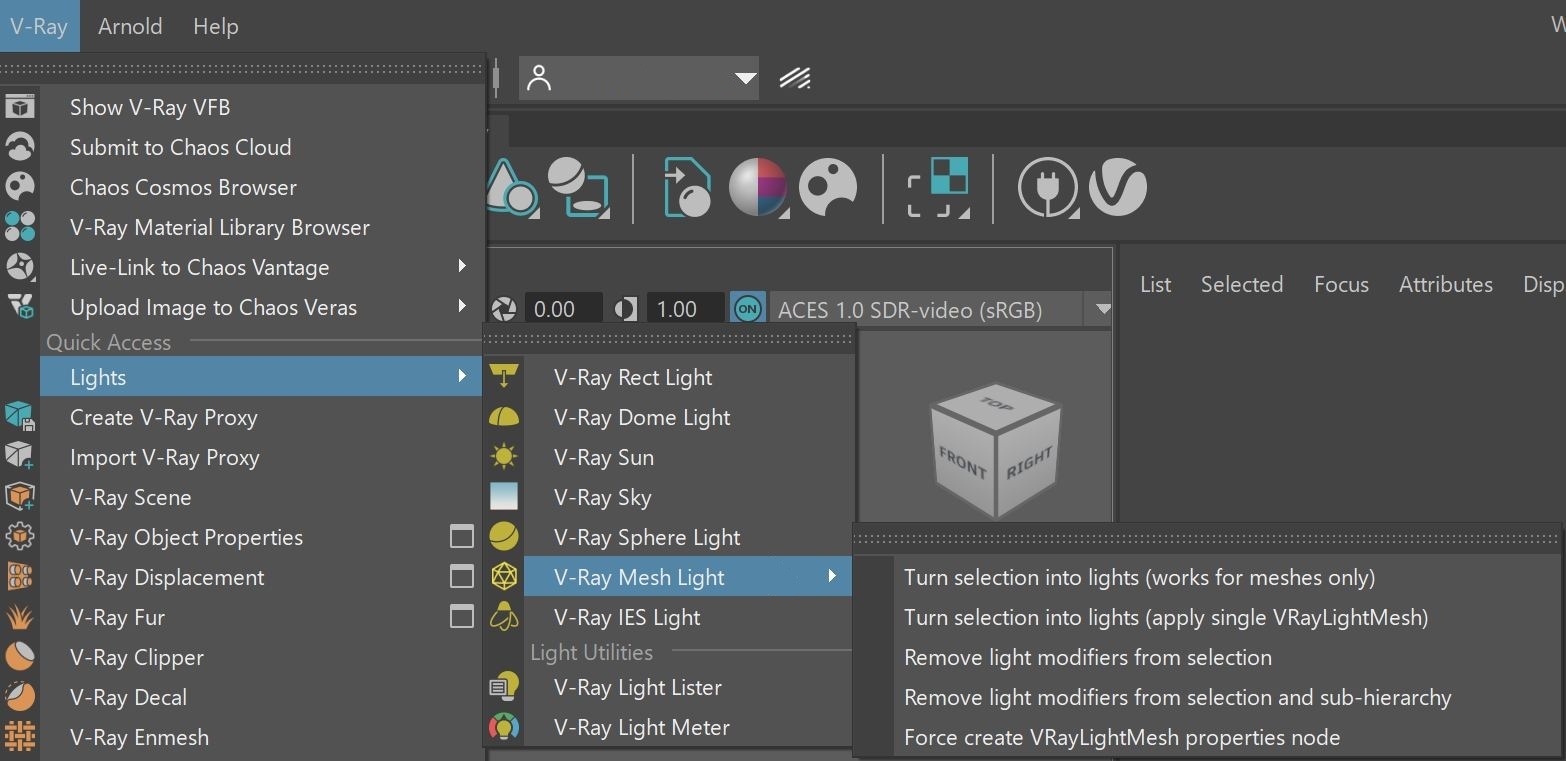Open V-Ray Fur option box

pos(462,617)
